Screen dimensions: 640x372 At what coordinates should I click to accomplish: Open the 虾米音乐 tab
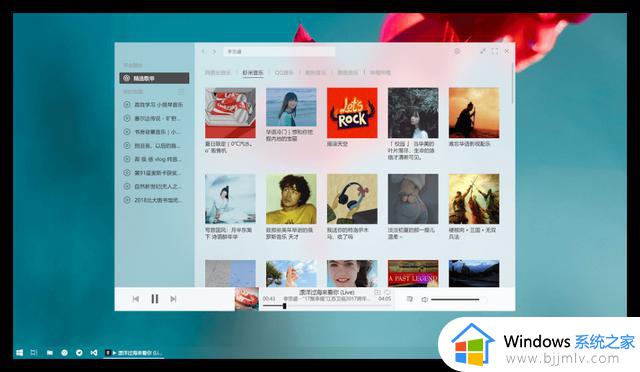(253, 73)
